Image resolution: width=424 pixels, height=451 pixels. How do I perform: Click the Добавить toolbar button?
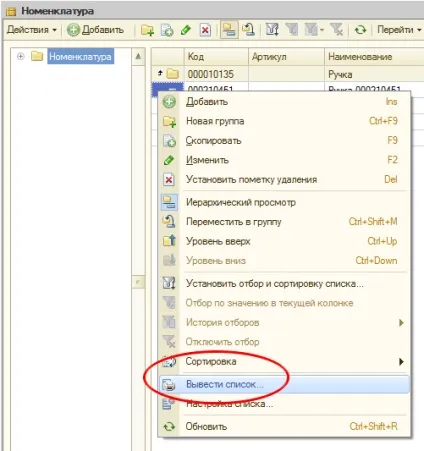coord(95,30)
